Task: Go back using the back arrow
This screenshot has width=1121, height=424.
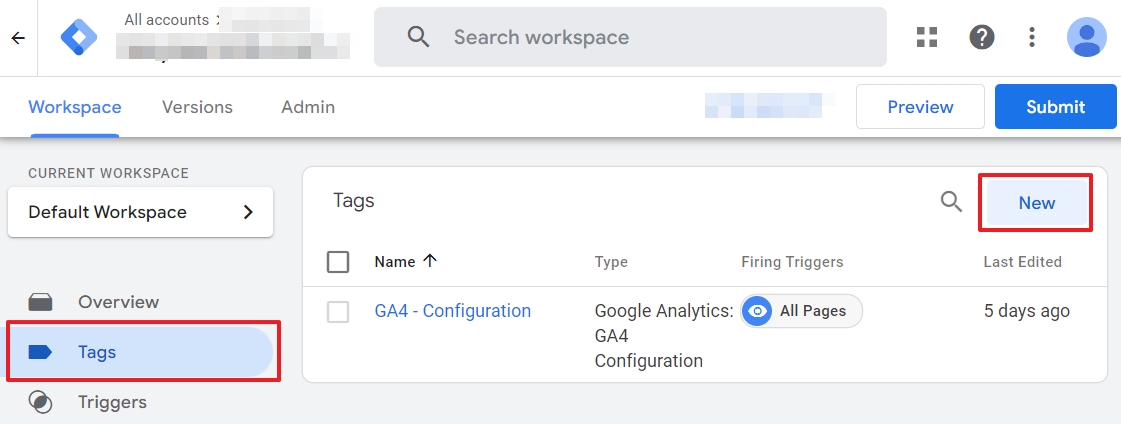Action: click(x=19, y=38)
